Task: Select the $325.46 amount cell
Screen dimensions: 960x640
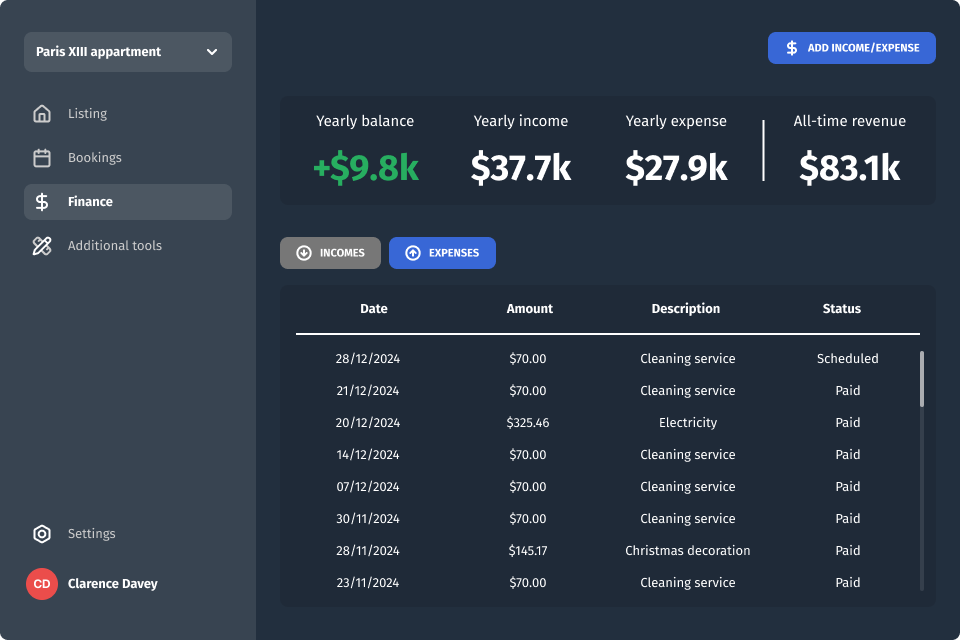Action: pos(528,423)
